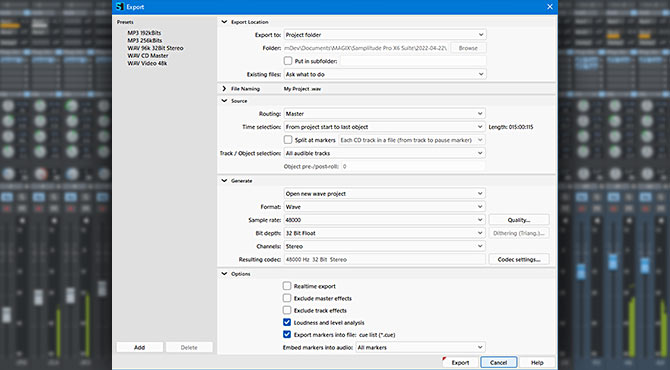Click the Resulting codec field

(x=385, y=259)
